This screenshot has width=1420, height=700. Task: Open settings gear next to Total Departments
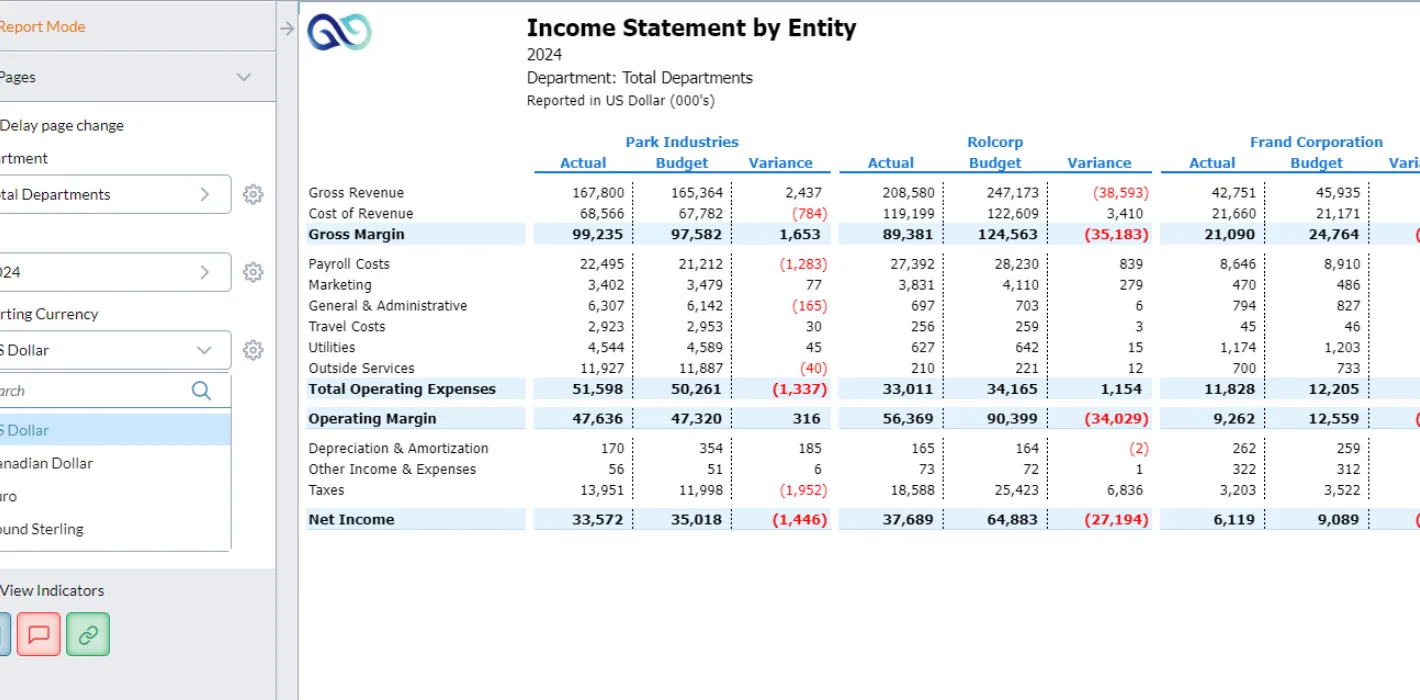pos(253,195)
